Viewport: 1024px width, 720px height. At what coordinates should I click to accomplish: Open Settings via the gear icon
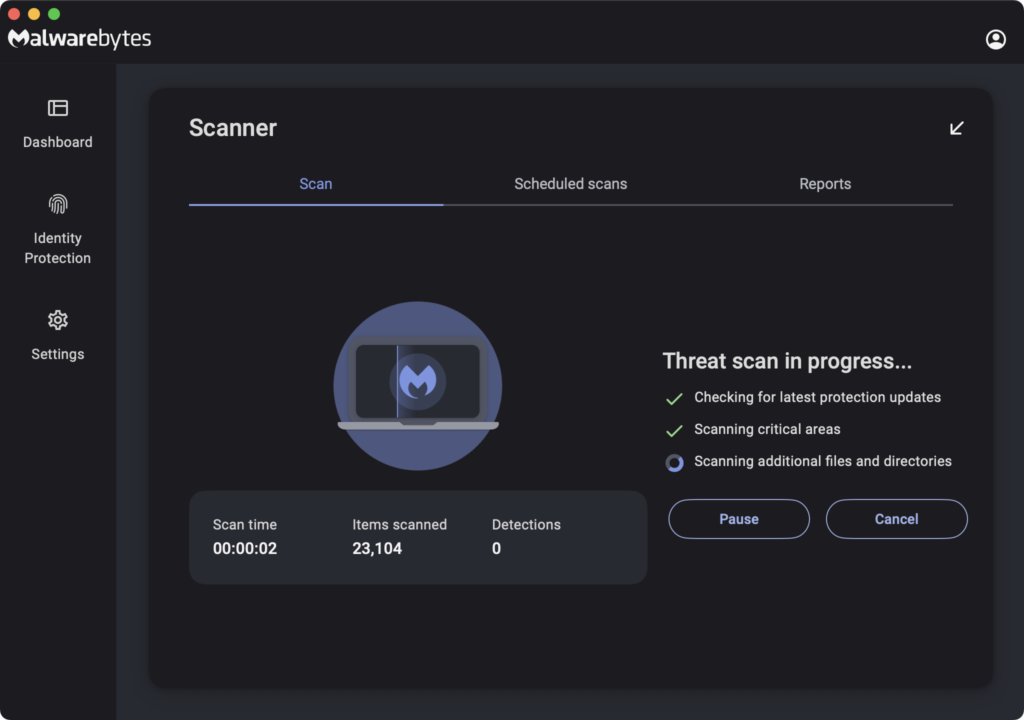[x=58, y=320]
